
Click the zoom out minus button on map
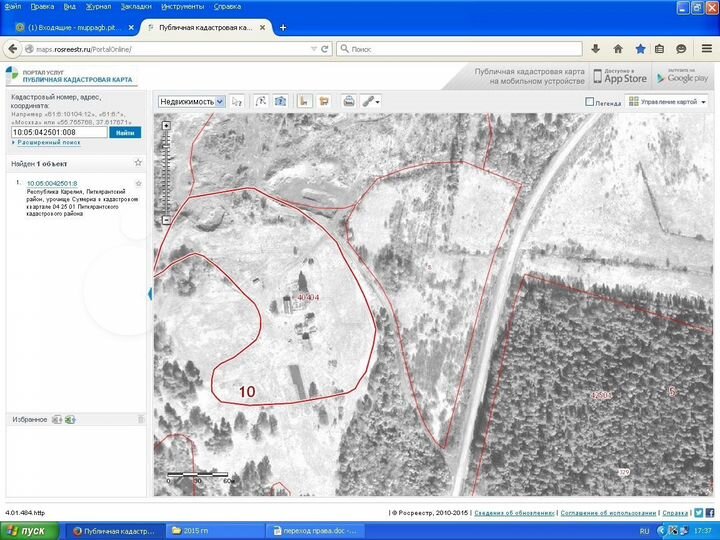coord(166,220)
